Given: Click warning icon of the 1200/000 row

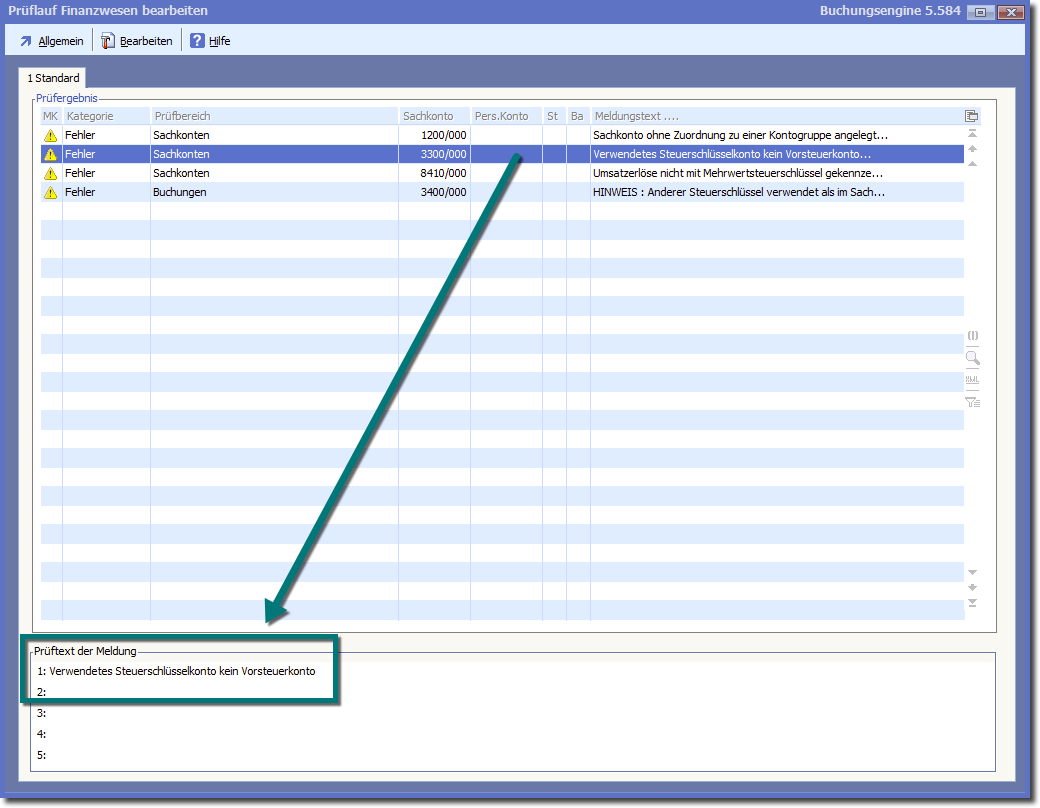Looking at the screenshot, I should 51,135.
